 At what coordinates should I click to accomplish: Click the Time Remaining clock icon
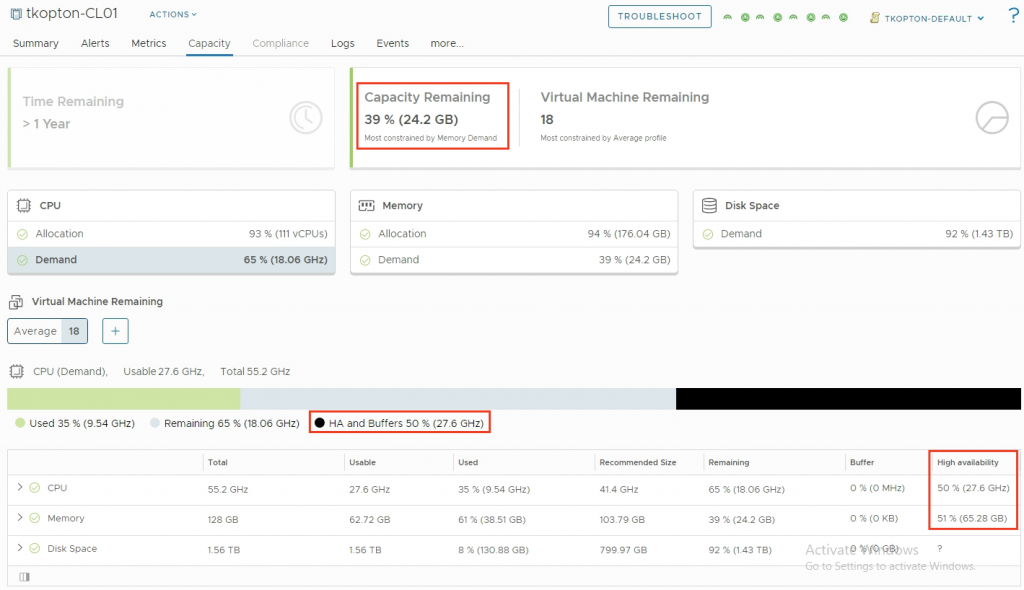coord(306,118)
